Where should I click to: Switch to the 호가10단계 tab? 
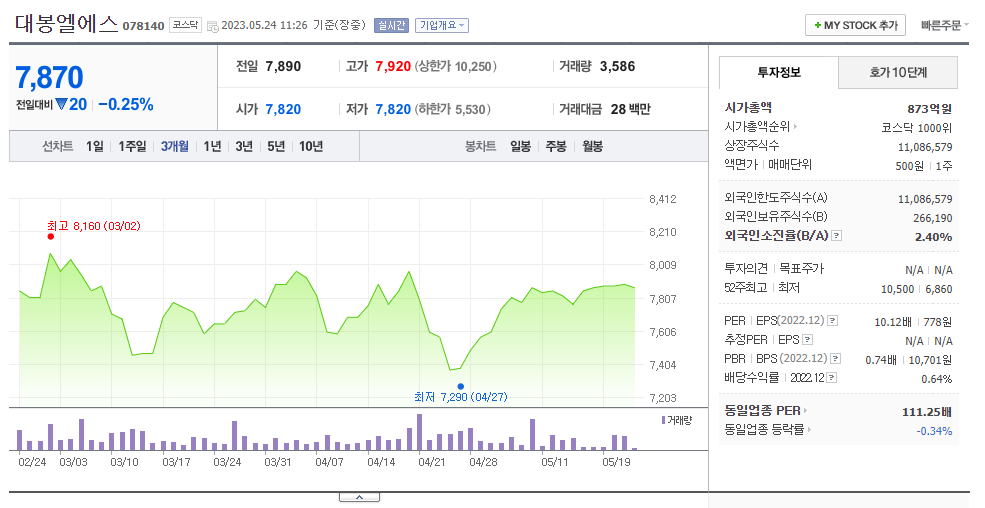(x=898, y=72)
